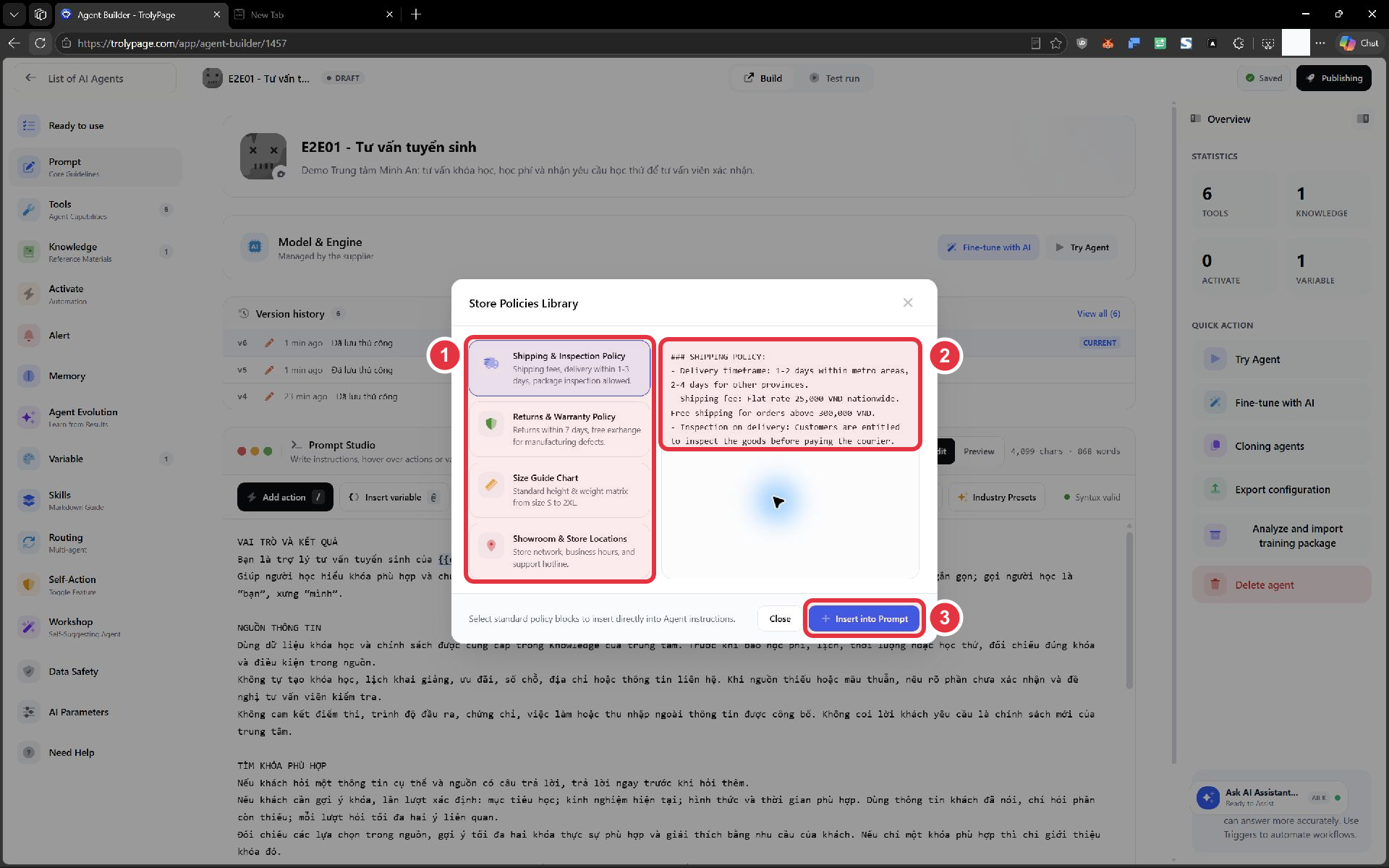The height and width of the screenshot is (868, 1389).
Task: Switch to the Preview tab in Prompt Studio
Action: pyautogui.click(x=979, y=451)
